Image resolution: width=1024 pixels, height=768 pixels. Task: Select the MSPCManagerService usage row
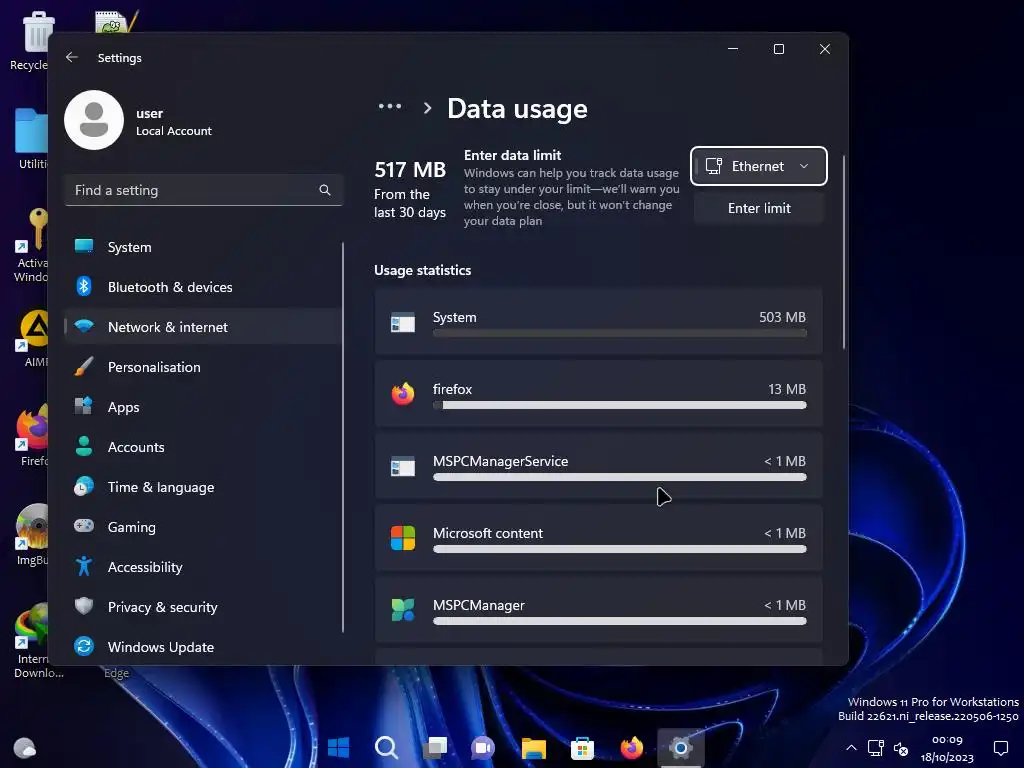click(x=598, y=466)
